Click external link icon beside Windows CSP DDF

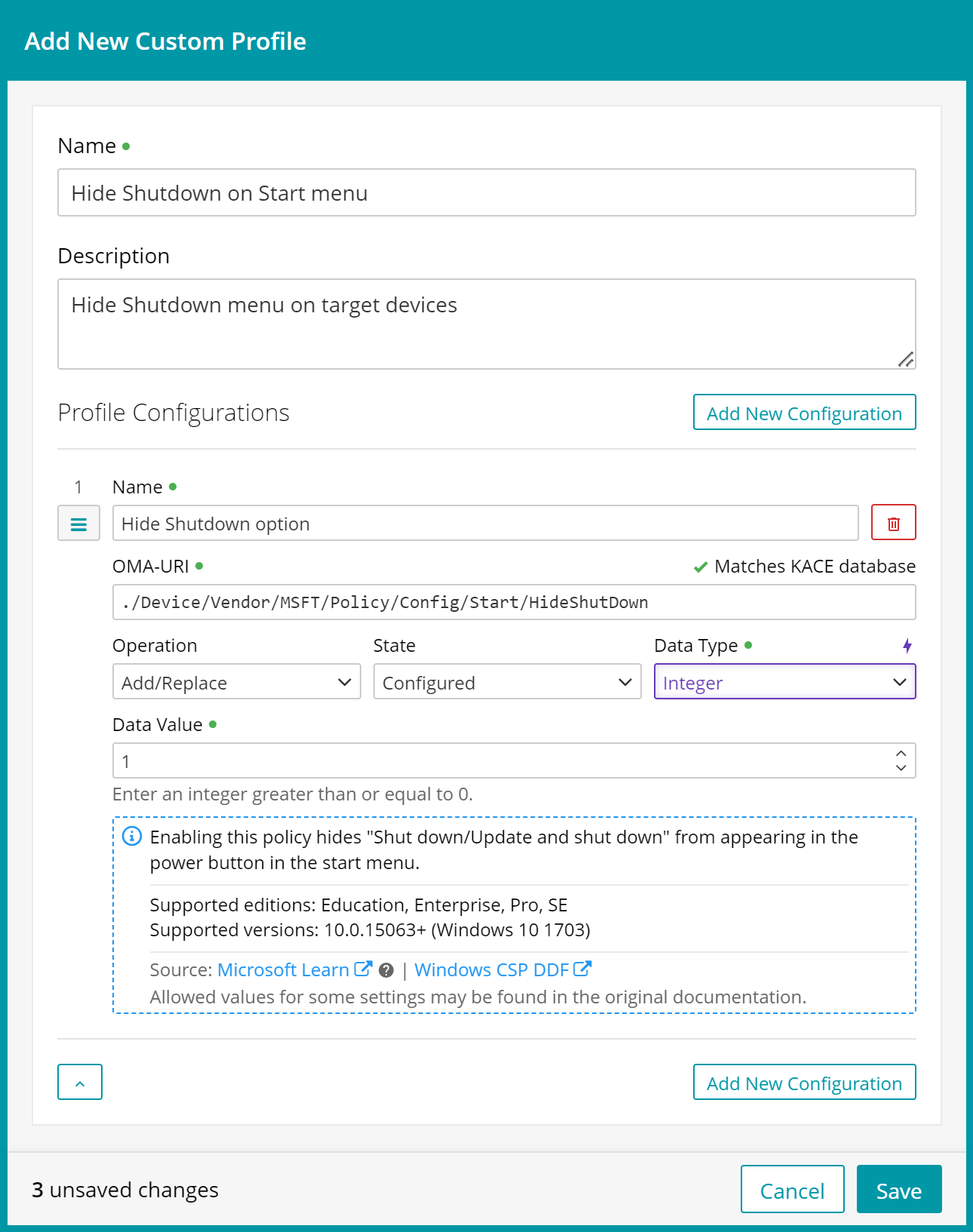(582, 969)
